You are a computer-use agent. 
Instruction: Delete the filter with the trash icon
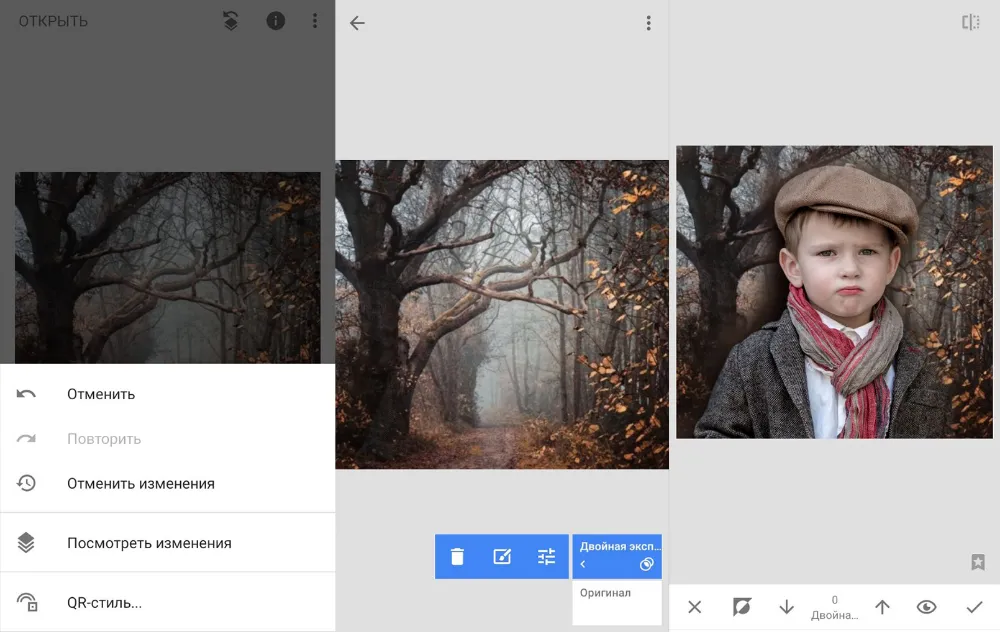tap(457, 557)
